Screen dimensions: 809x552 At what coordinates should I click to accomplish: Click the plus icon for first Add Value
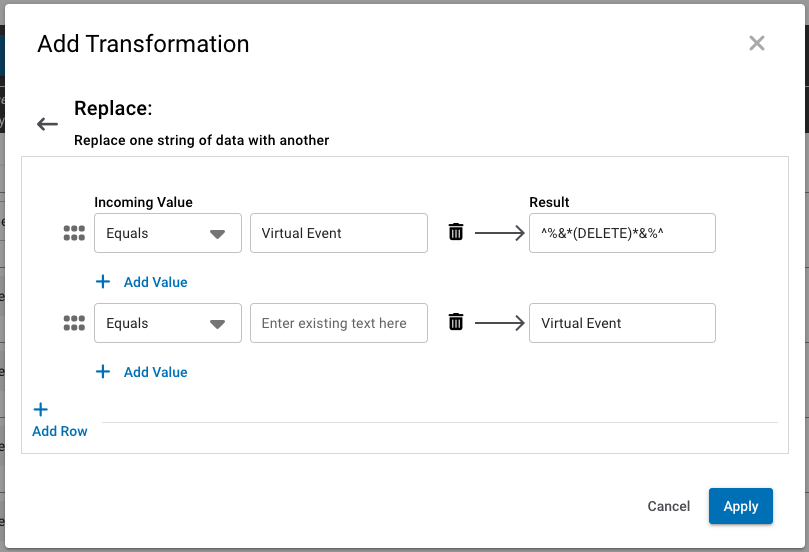click(103, 282)
